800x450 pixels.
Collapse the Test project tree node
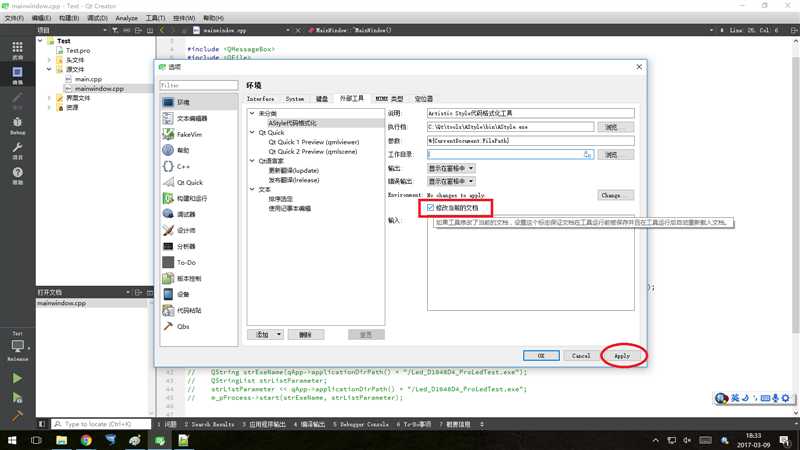click(x=40, y=41)
